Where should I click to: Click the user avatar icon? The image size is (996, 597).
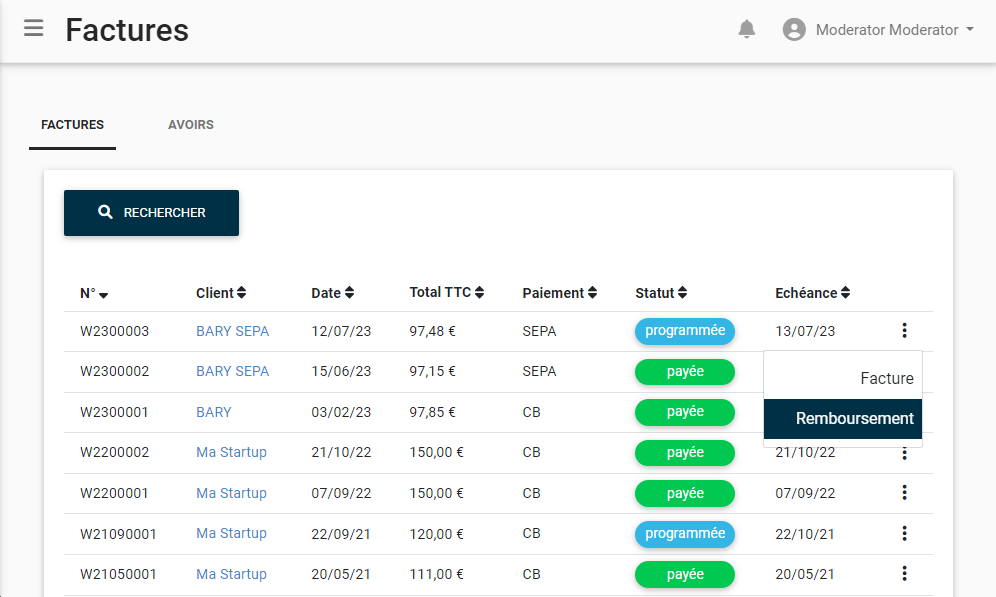(794, 30)
